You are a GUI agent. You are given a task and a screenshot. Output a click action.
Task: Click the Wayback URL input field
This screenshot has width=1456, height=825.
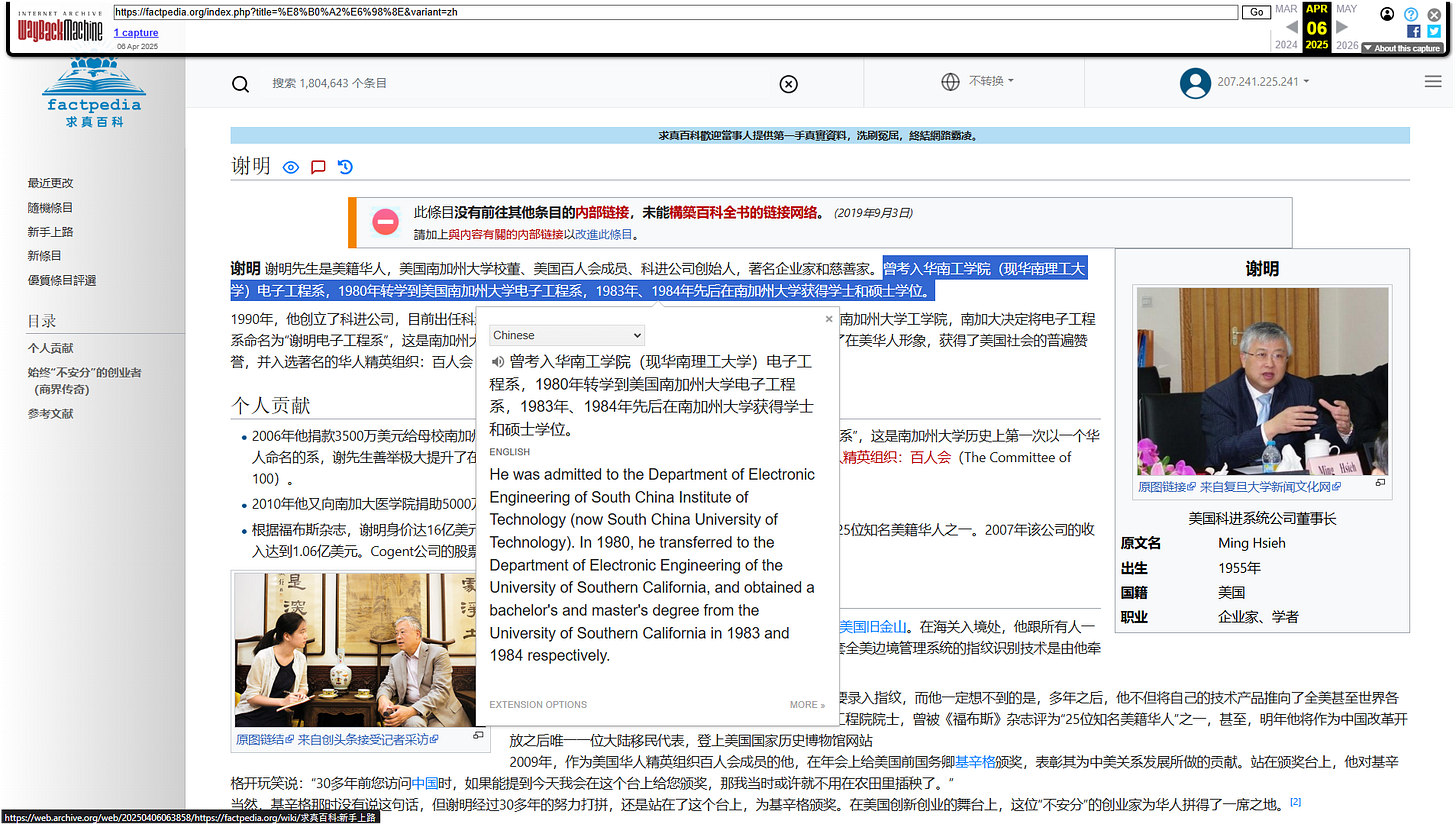(676, 12)
